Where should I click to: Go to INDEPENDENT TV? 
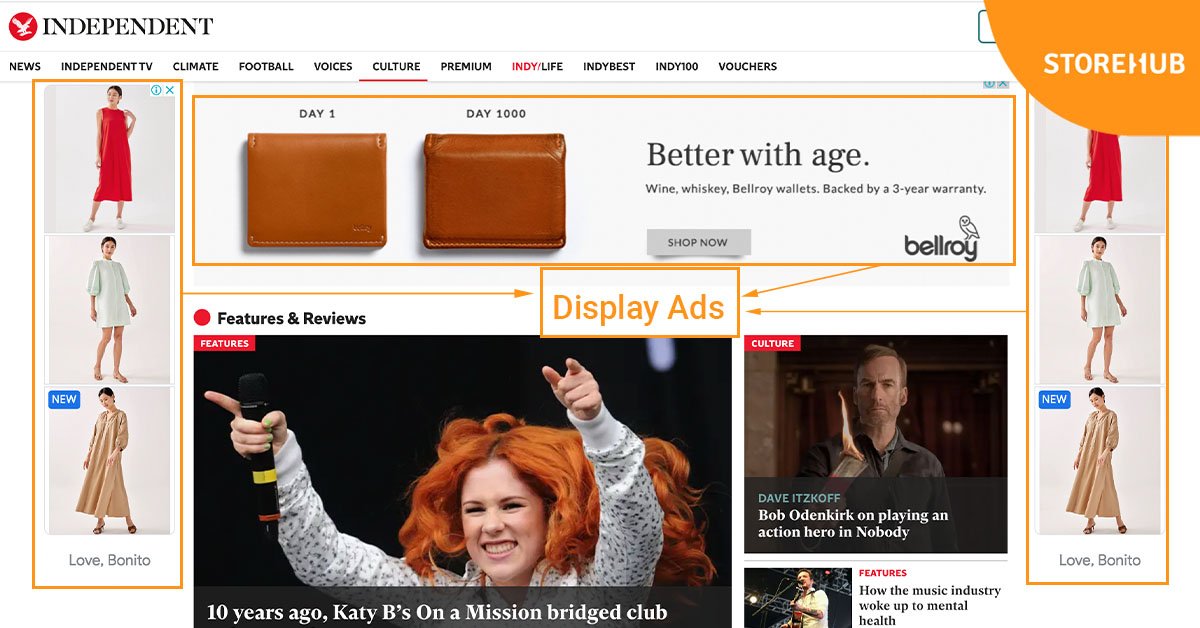[x=107, y=67]
